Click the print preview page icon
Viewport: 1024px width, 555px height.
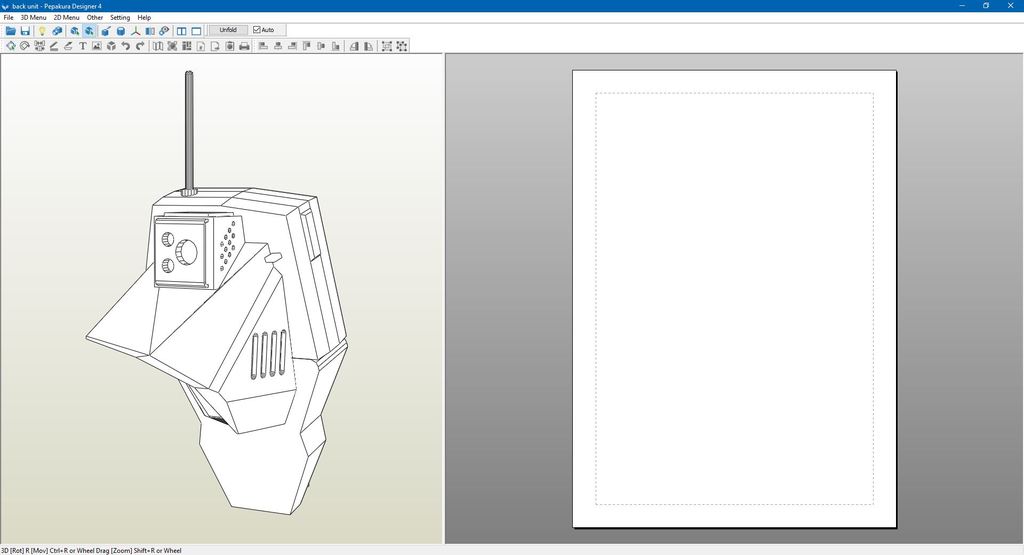[230, 46]
